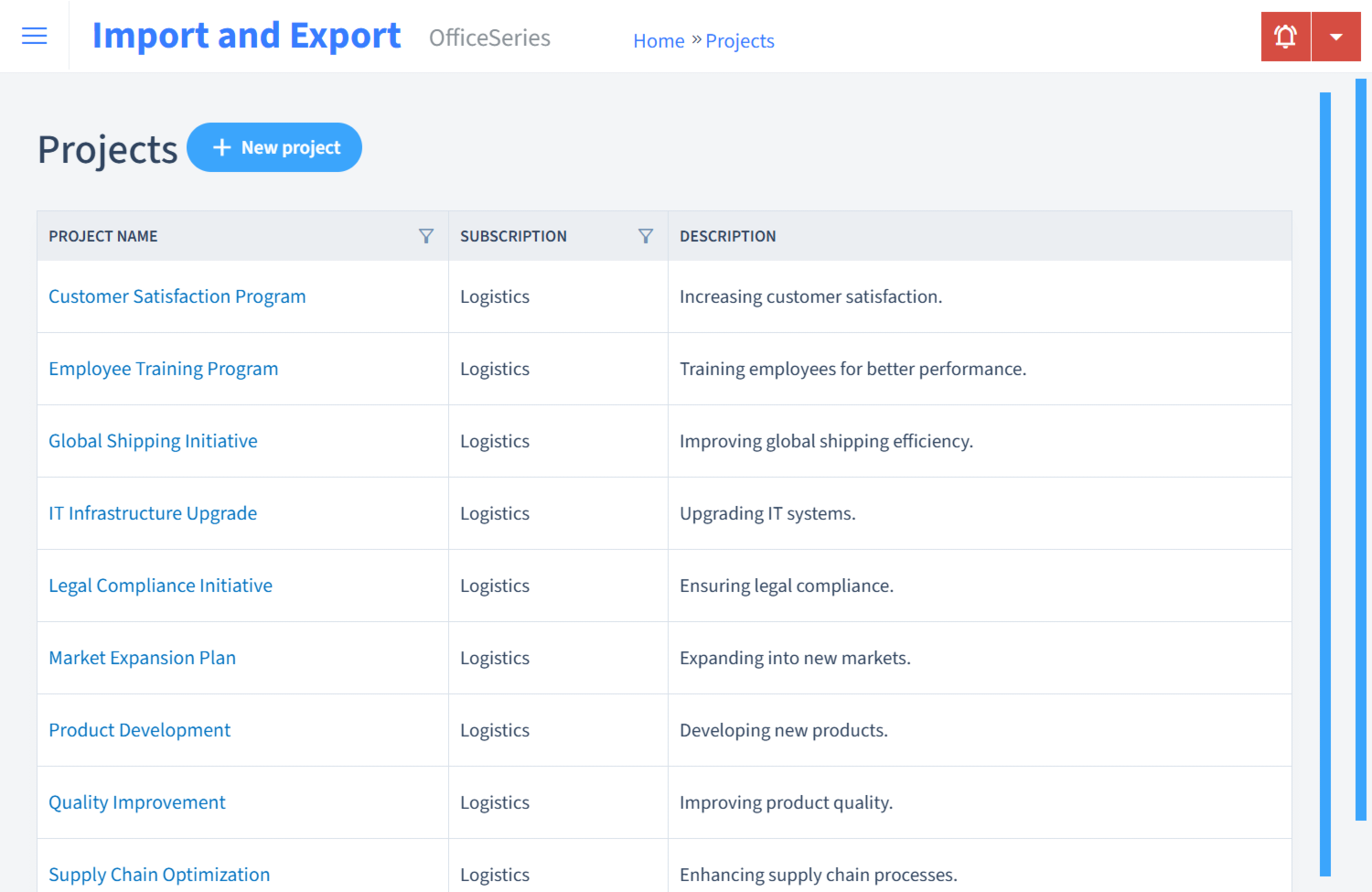Open the Global Shipping Initiative project

coord(153,441)
